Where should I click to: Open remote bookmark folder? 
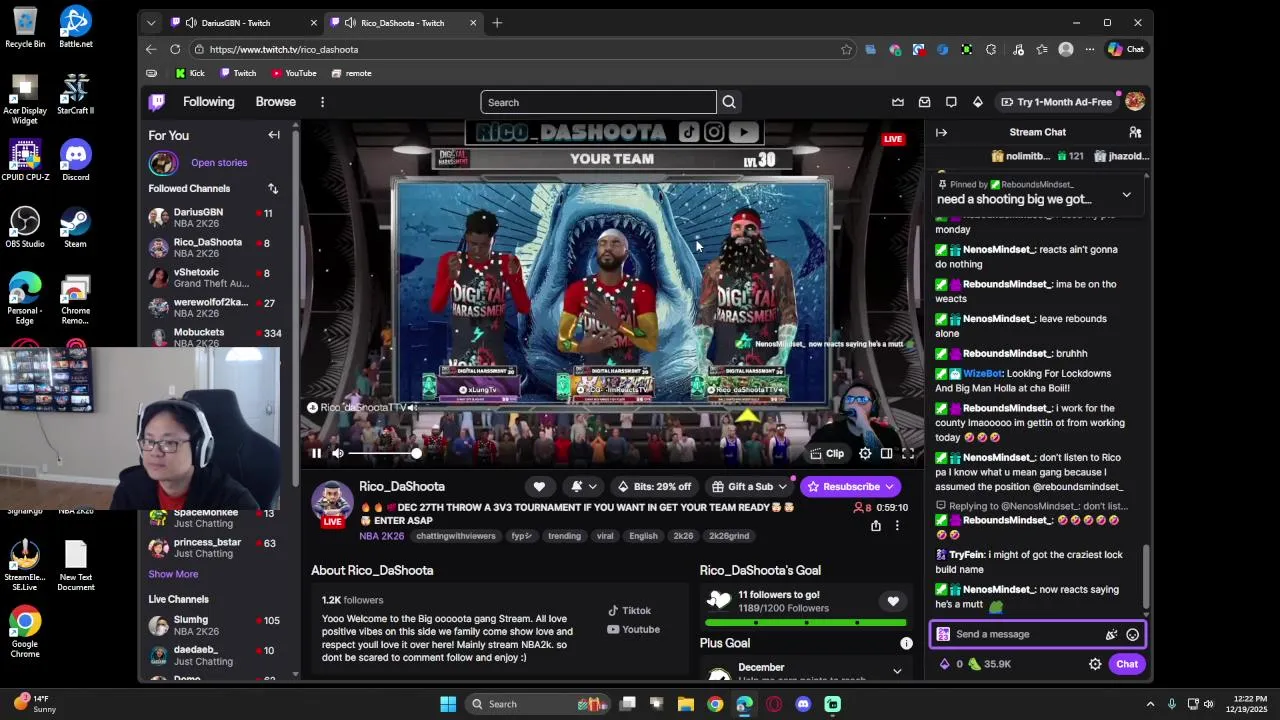click(351, 73)
